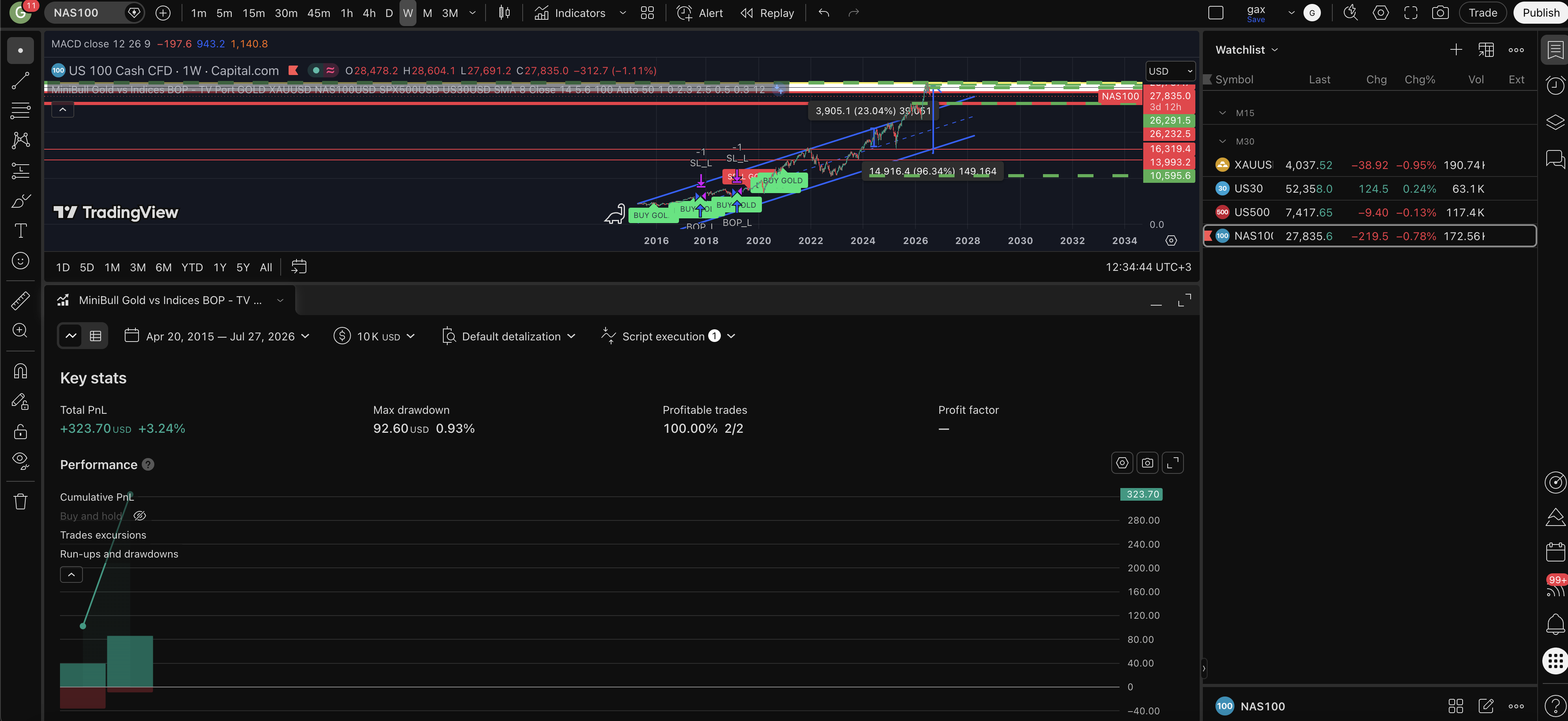The height and width of the screenshot is (721, 1568).
Task: Select the text annotation tool
Action: coord(20,231)
